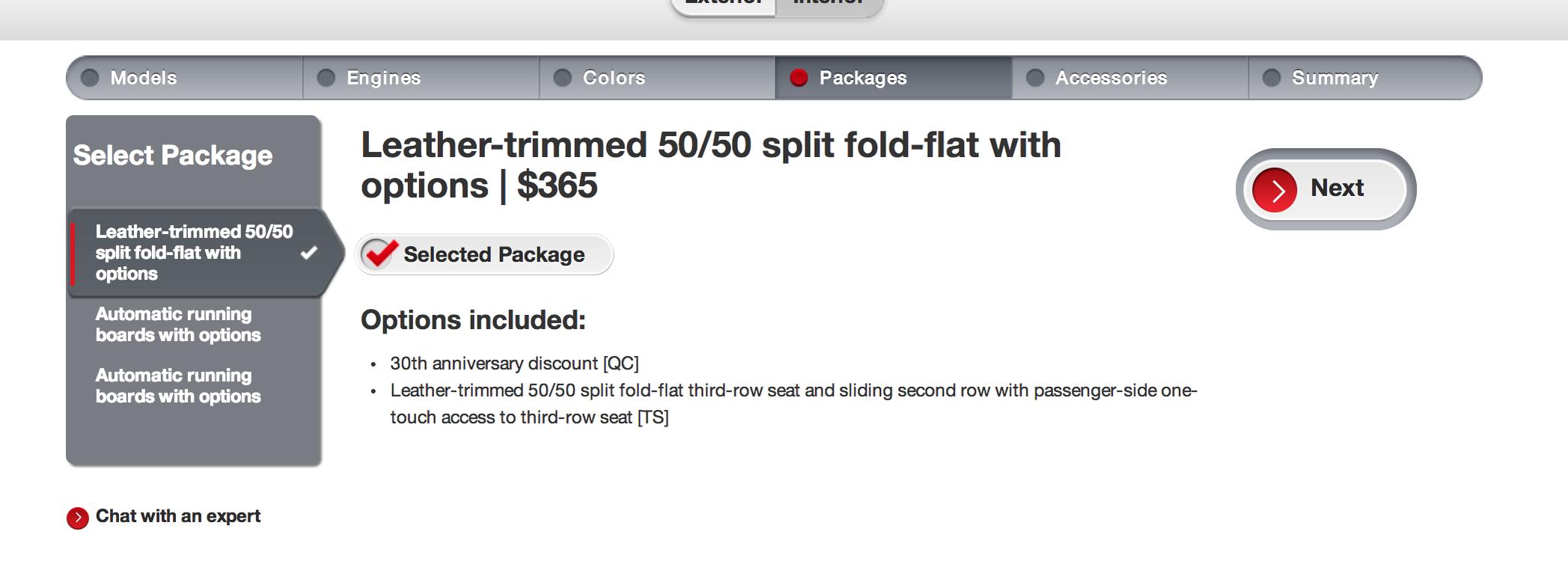Toggle the Selected Package checkbox button
The height and width of the screenshot is (576, 1568).
tap(484, 254)
